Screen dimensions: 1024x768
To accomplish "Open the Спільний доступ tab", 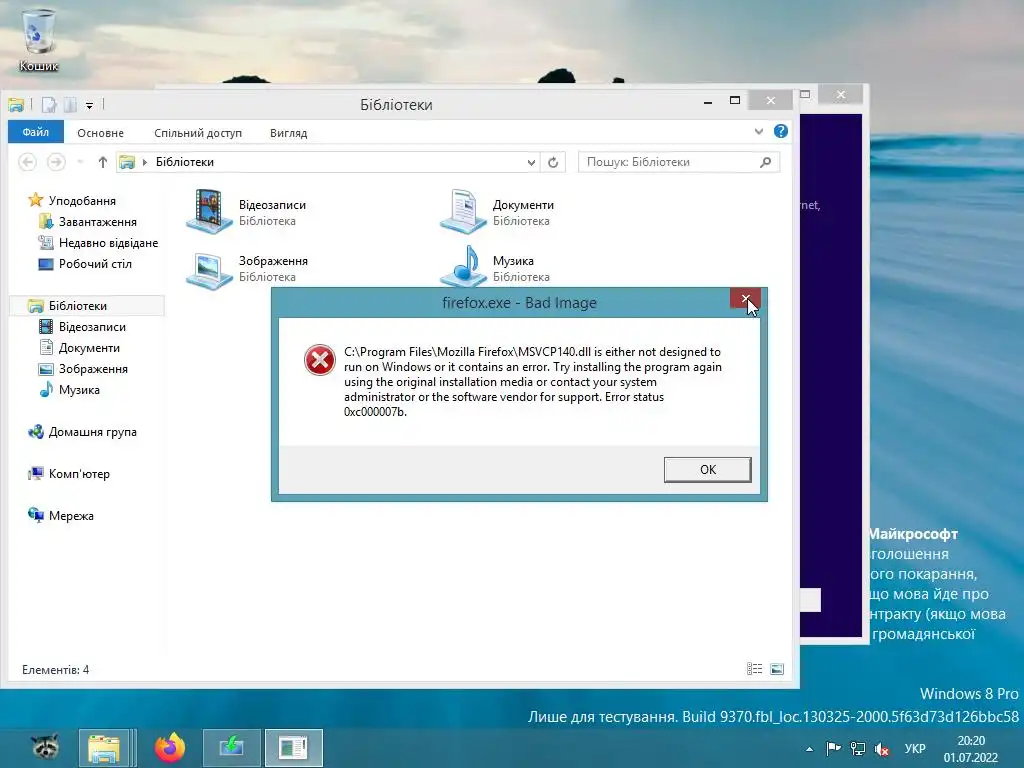I will click(198, 133).
